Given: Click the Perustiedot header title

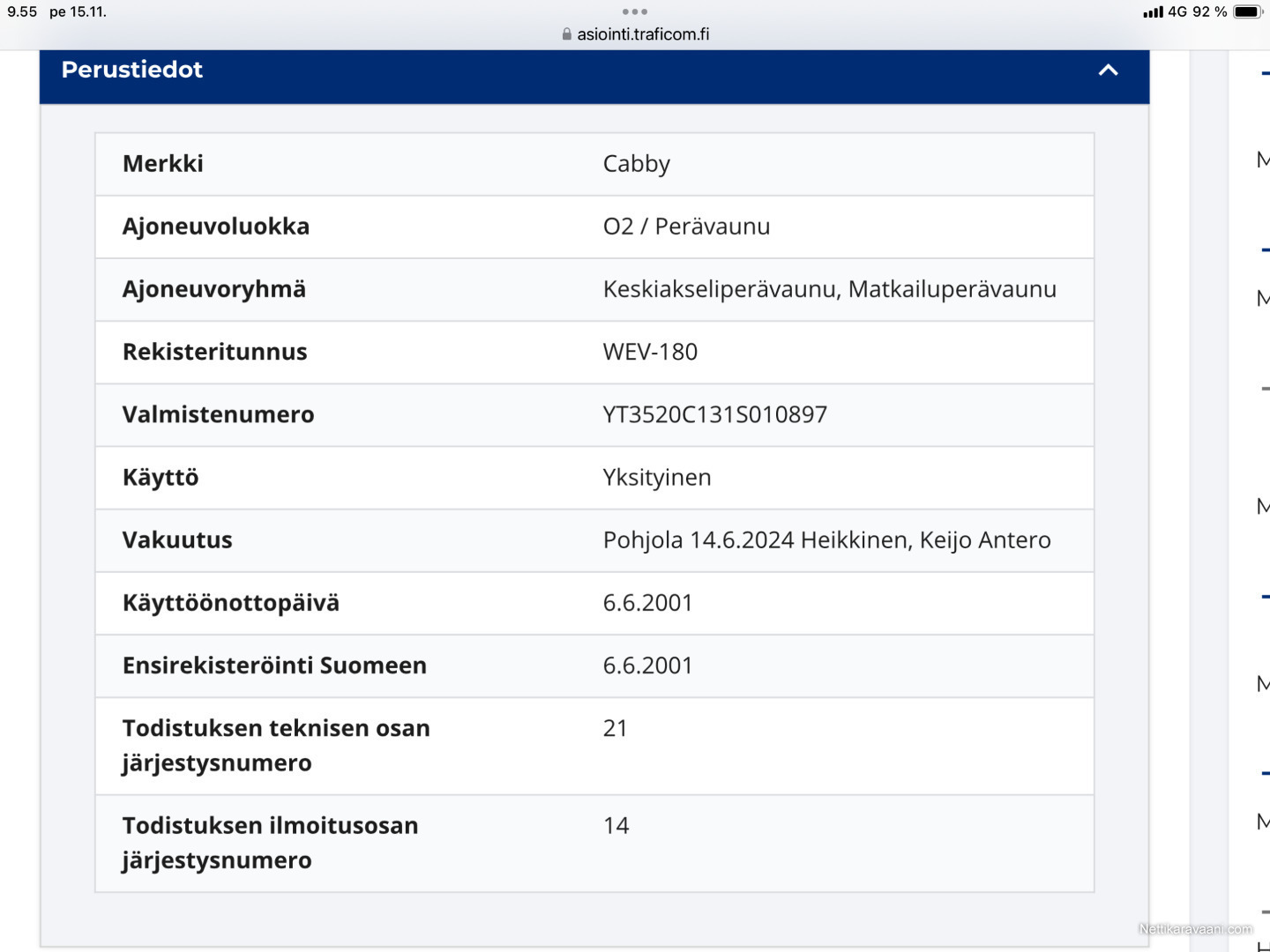Looking at the screenshot, I should click(132, 70).
